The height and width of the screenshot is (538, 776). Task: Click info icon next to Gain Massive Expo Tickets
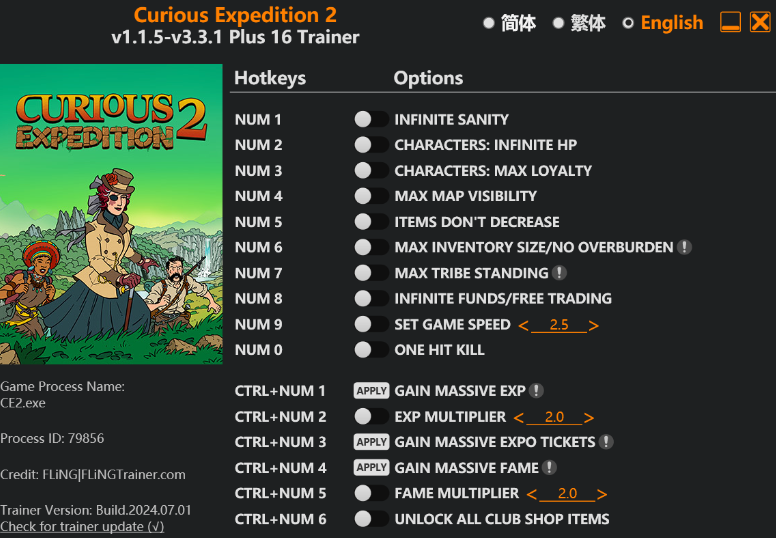pos(606,442)
